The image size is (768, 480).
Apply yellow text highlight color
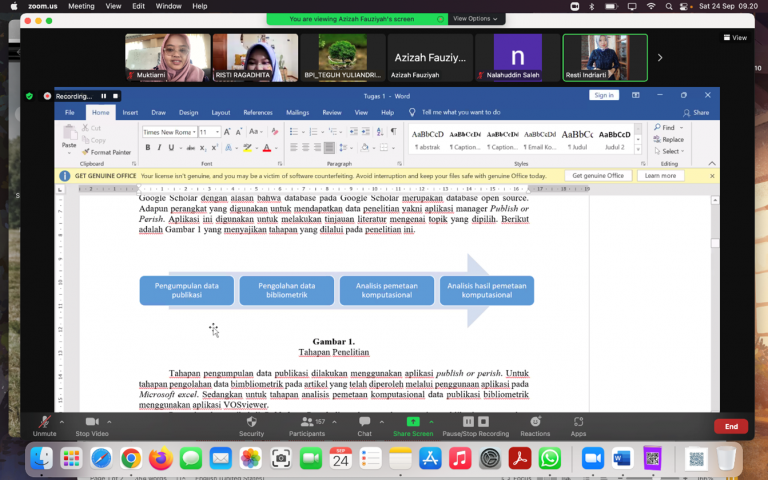click(x=247, y=147)
